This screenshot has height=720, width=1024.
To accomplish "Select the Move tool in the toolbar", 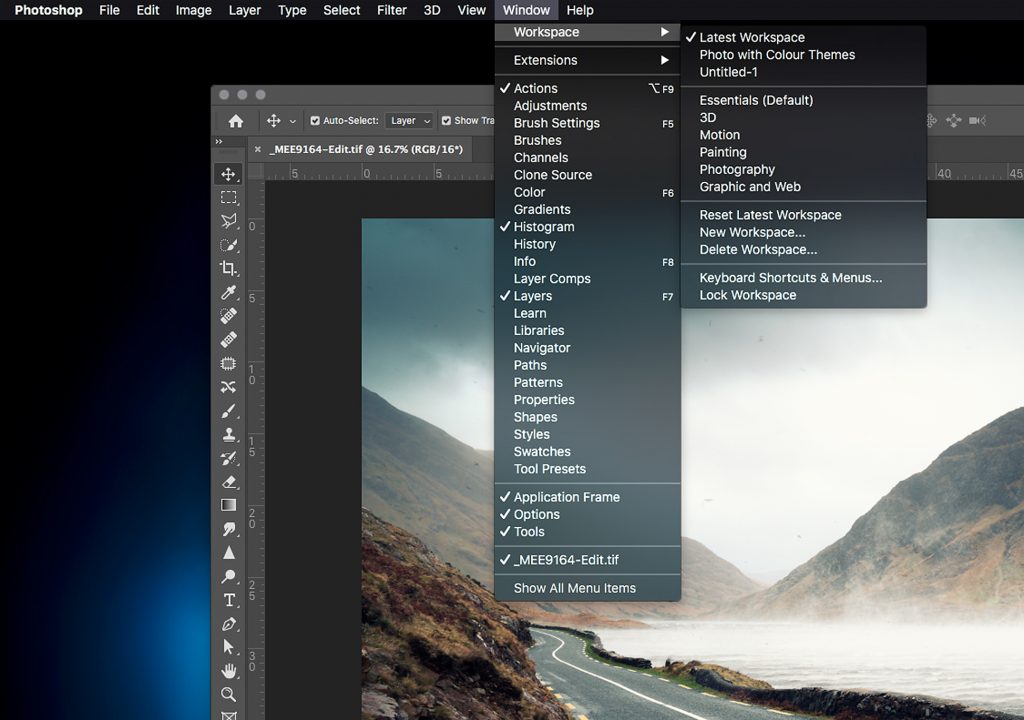I will point(229,174).
